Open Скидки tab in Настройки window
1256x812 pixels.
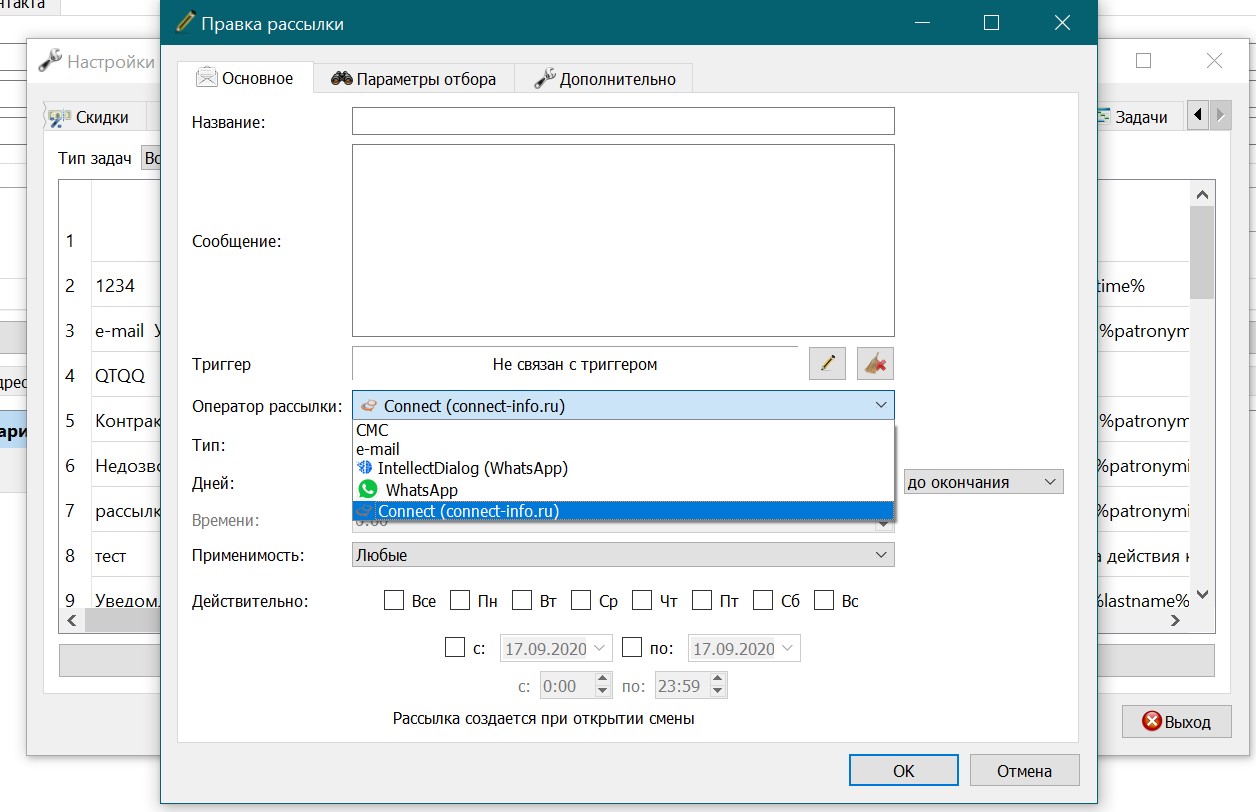point(95,117)
